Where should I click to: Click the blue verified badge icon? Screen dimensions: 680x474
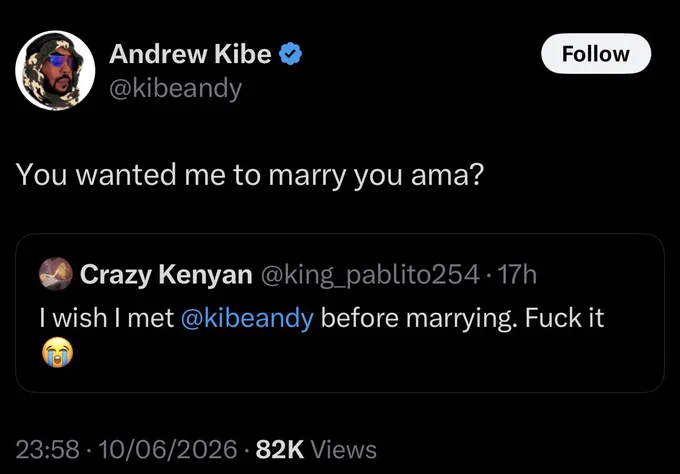click(290, 54)
